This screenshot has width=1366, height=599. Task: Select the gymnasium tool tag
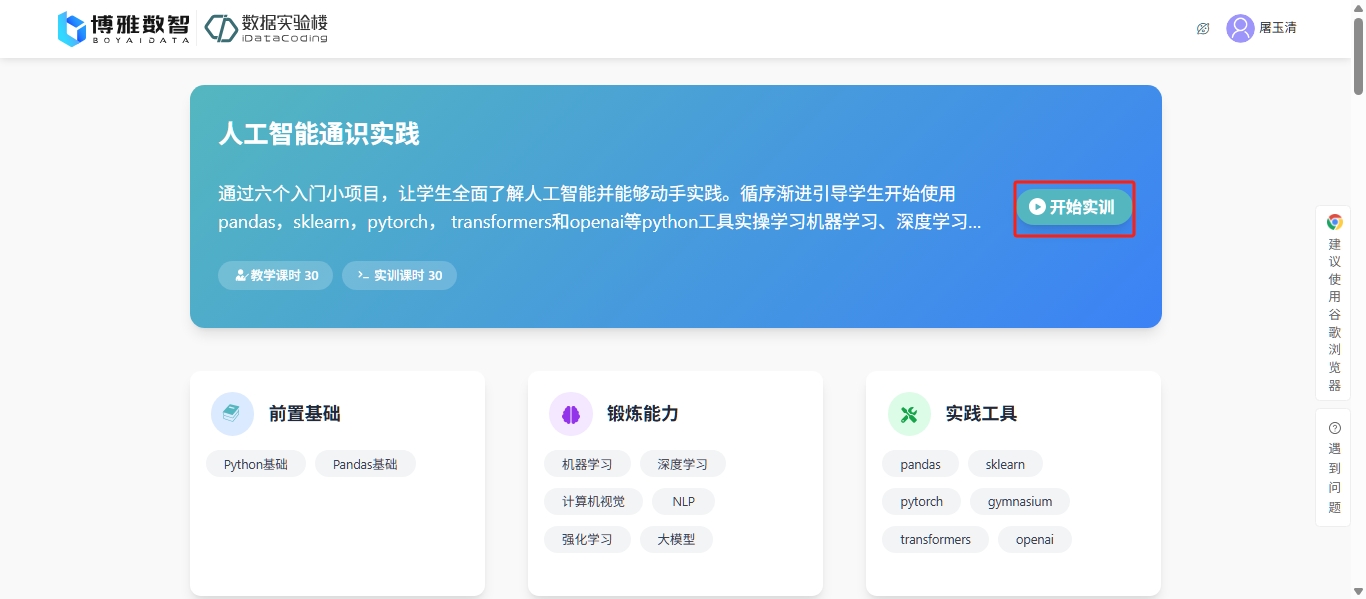click(1020, 501)
